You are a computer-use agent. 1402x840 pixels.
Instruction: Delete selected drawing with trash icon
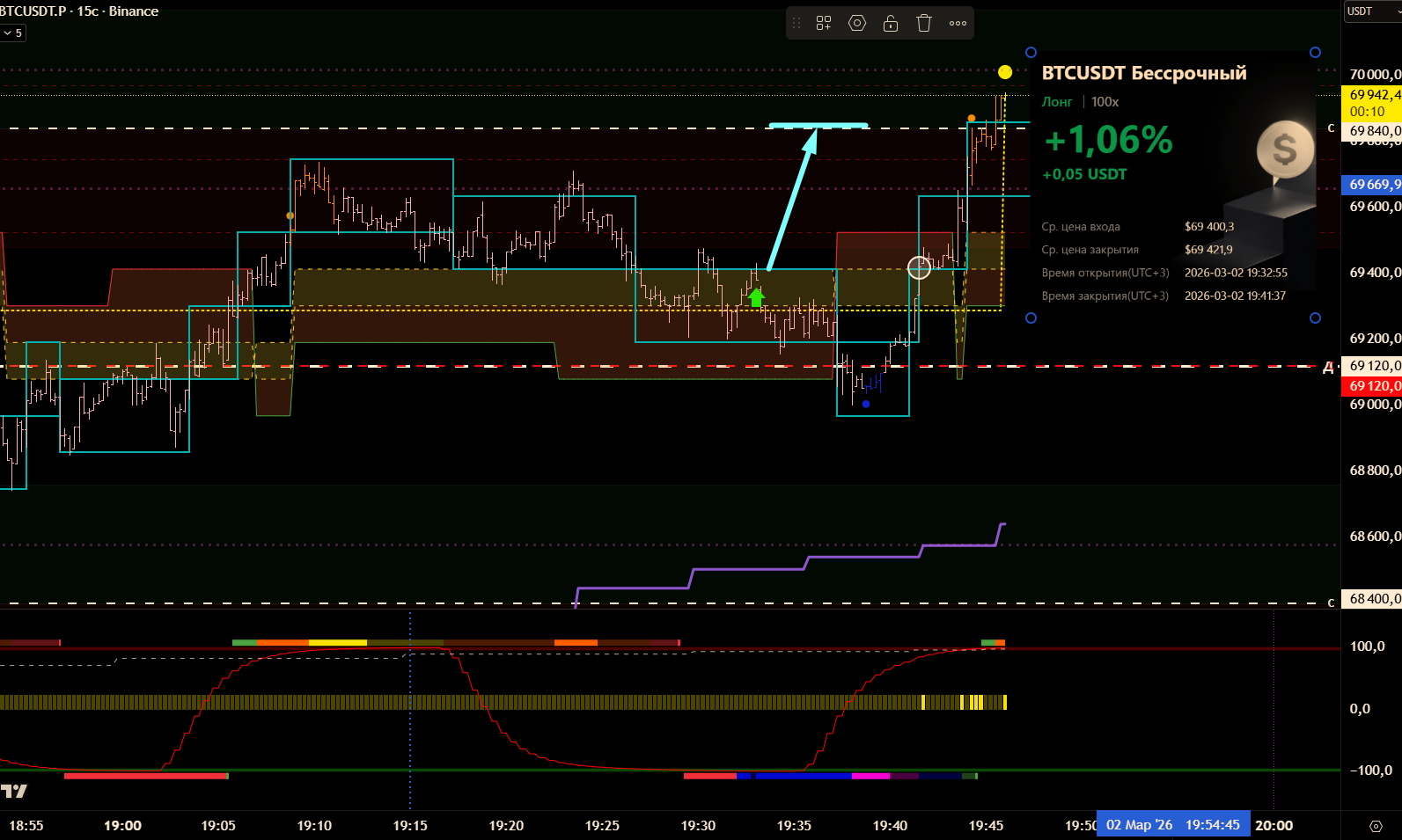[x=924, y=24]
